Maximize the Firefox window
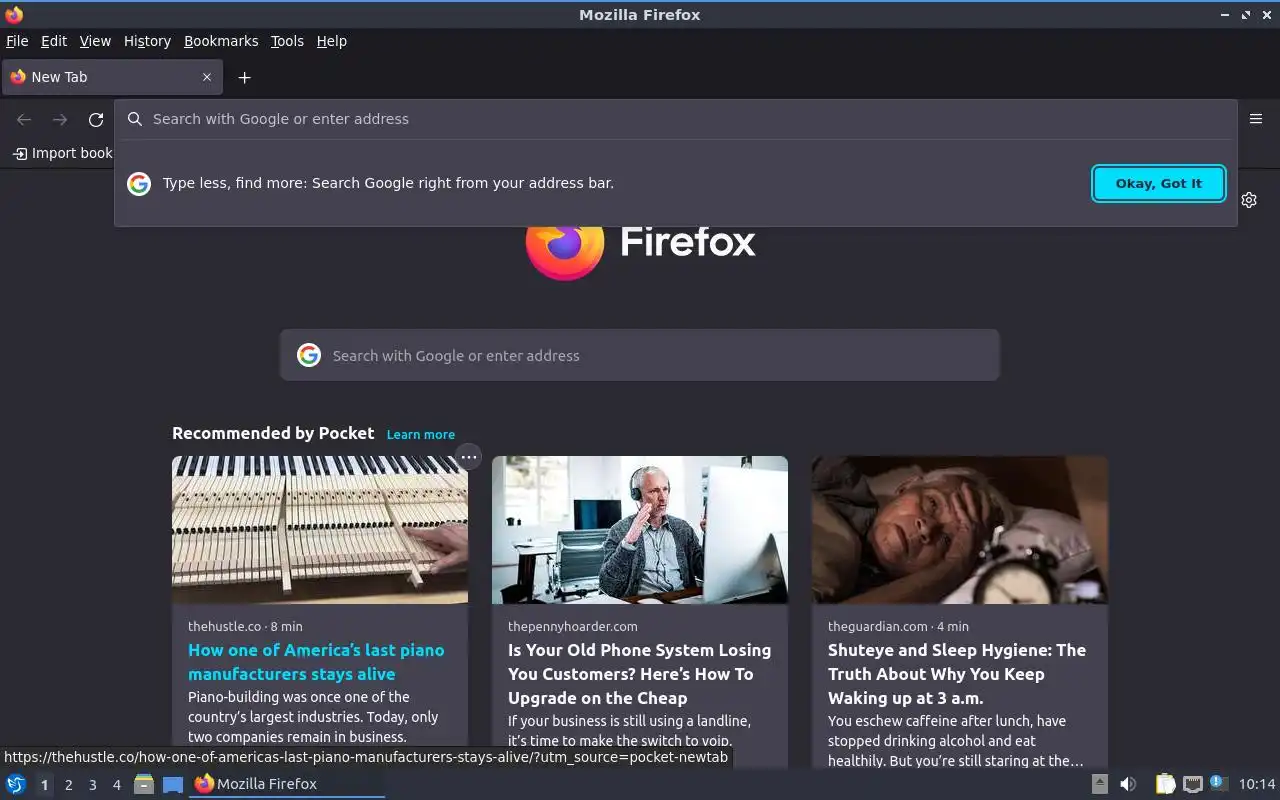 (x=1246, y=15)
